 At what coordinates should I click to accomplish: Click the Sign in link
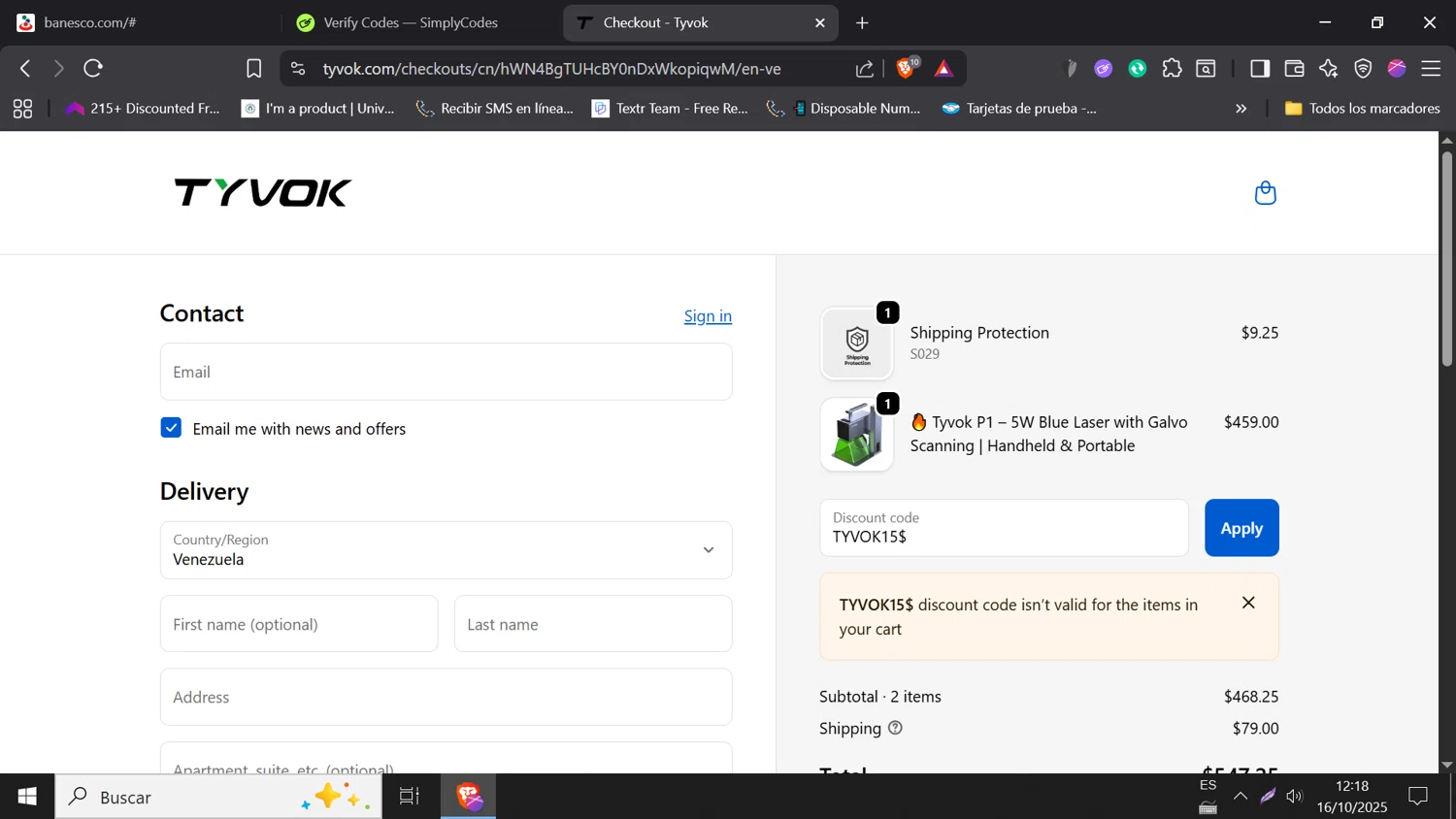708,316
